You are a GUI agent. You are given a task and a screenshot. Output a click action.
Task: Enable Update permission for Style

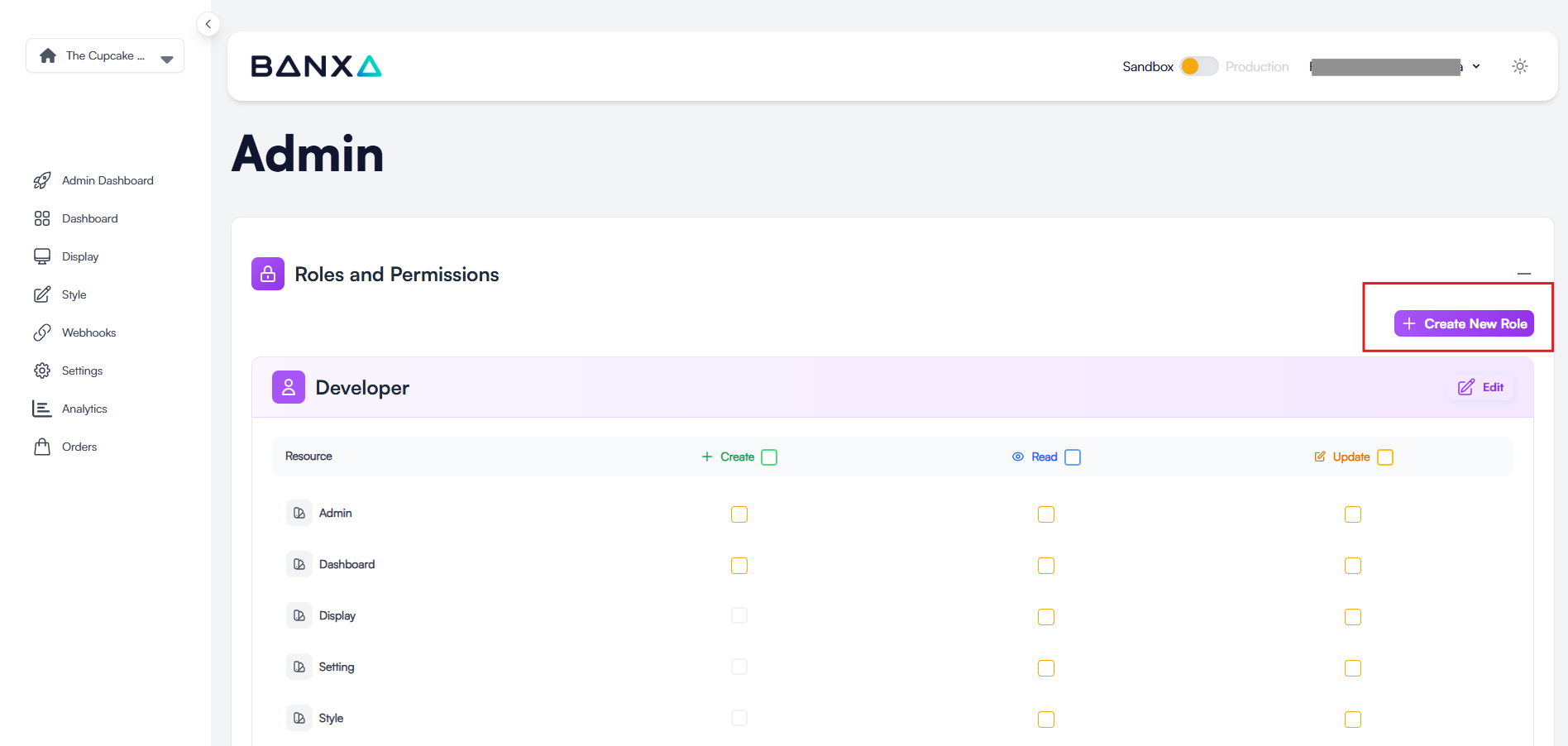pyautogui.click(x=1353, y=720)
